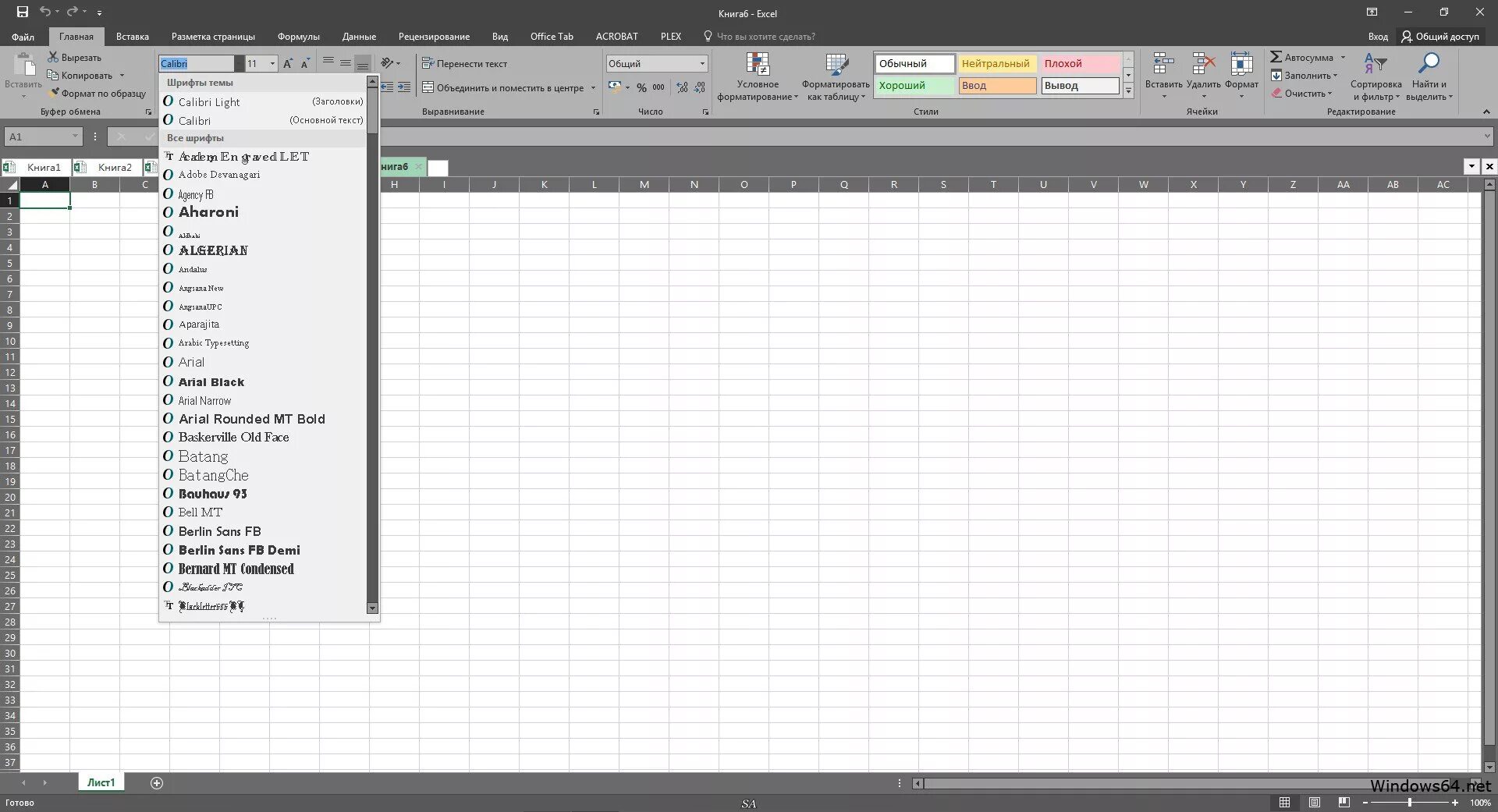Open the Формат cells menu
1498x812 pixels.
(x=1241, y=76)
